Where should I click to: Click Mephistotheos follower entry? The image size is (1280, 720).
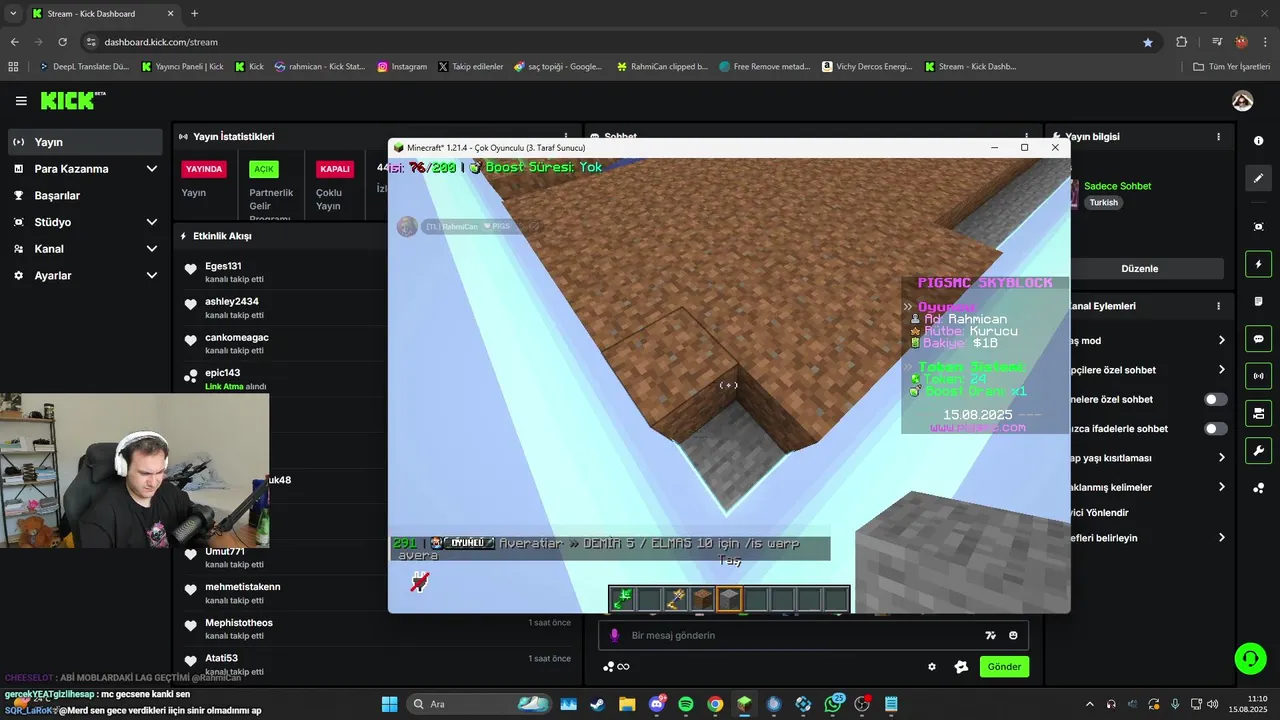(239, 623)
